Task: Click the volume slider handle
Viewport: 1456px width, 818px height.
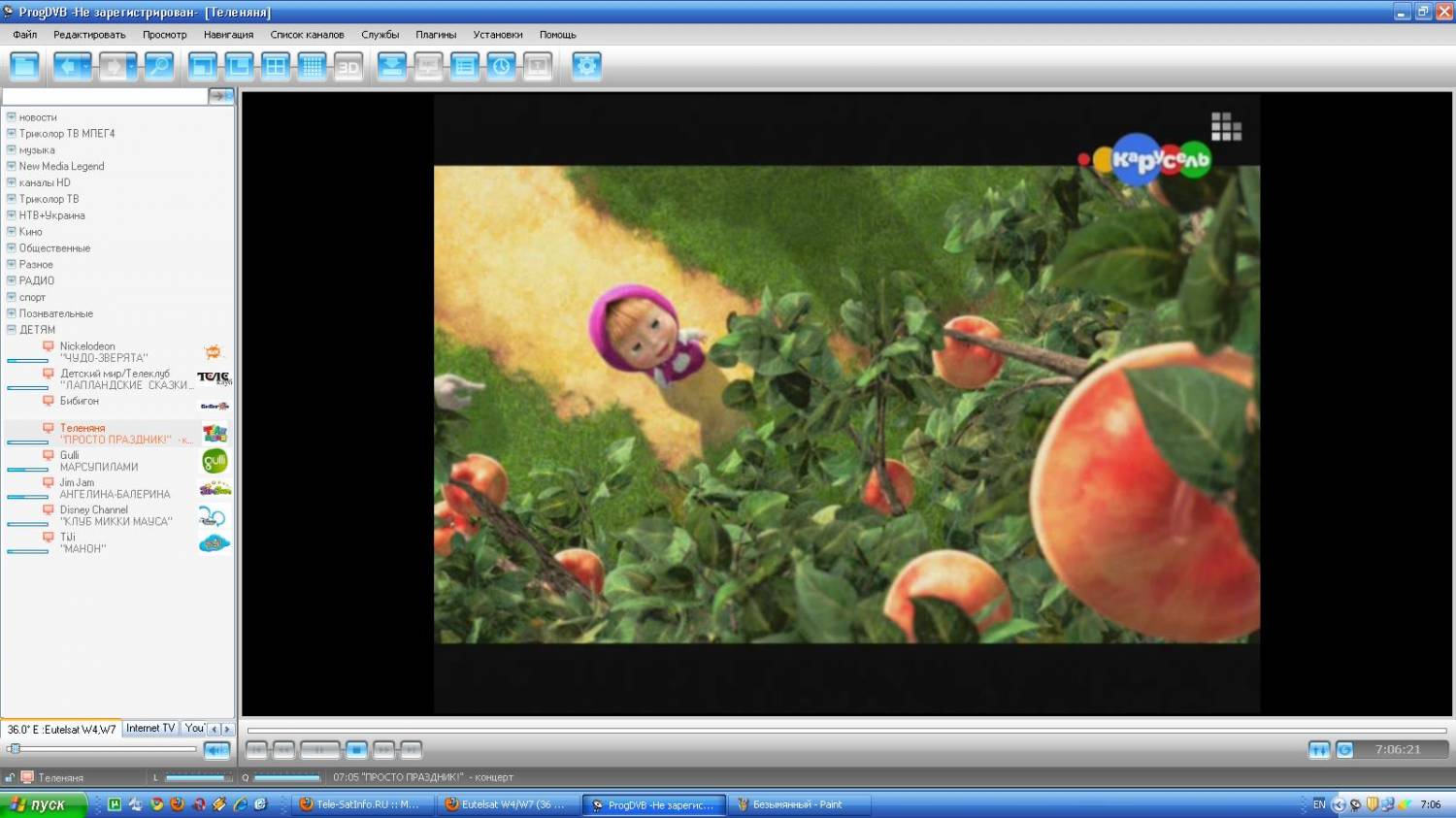Action: pyautogui.click(x=14, y=748)
